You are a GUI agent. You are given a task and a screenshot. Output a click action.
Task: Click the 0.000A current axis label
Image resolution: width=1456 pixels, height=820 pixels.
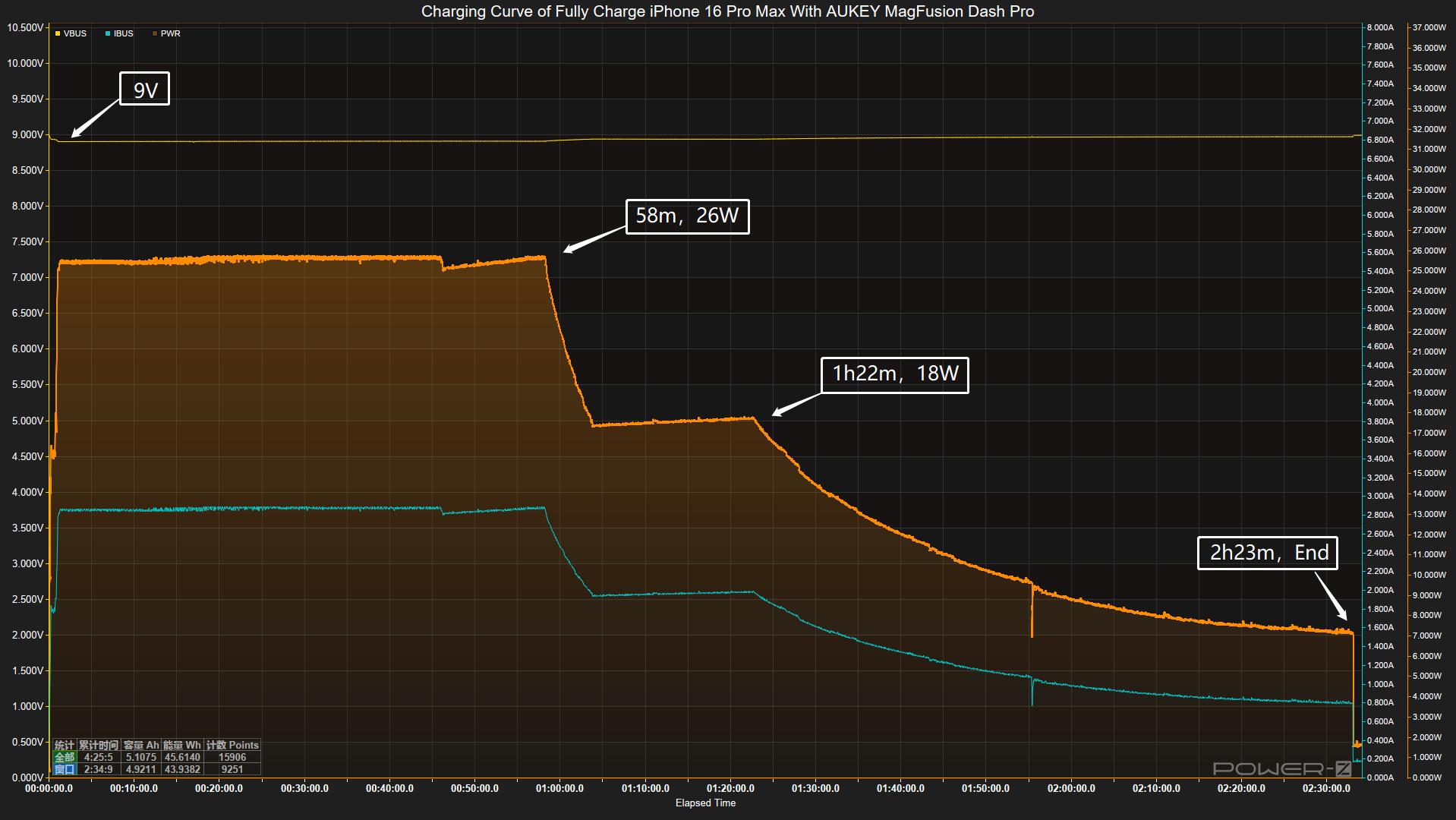(x=1380, y=777)
